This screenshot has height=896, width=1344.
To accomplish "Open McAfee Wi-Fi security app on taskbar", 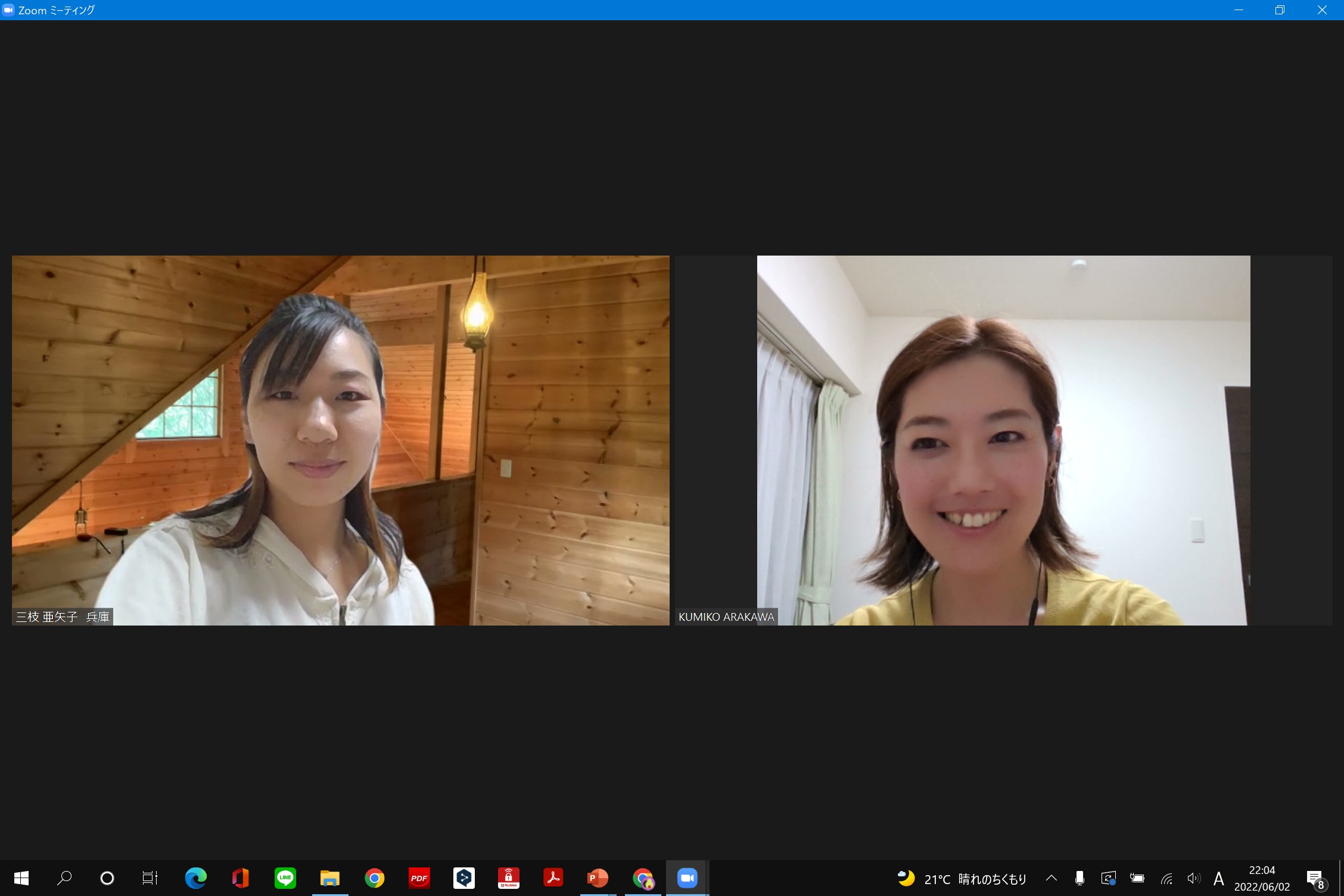I will pos(508,878).
